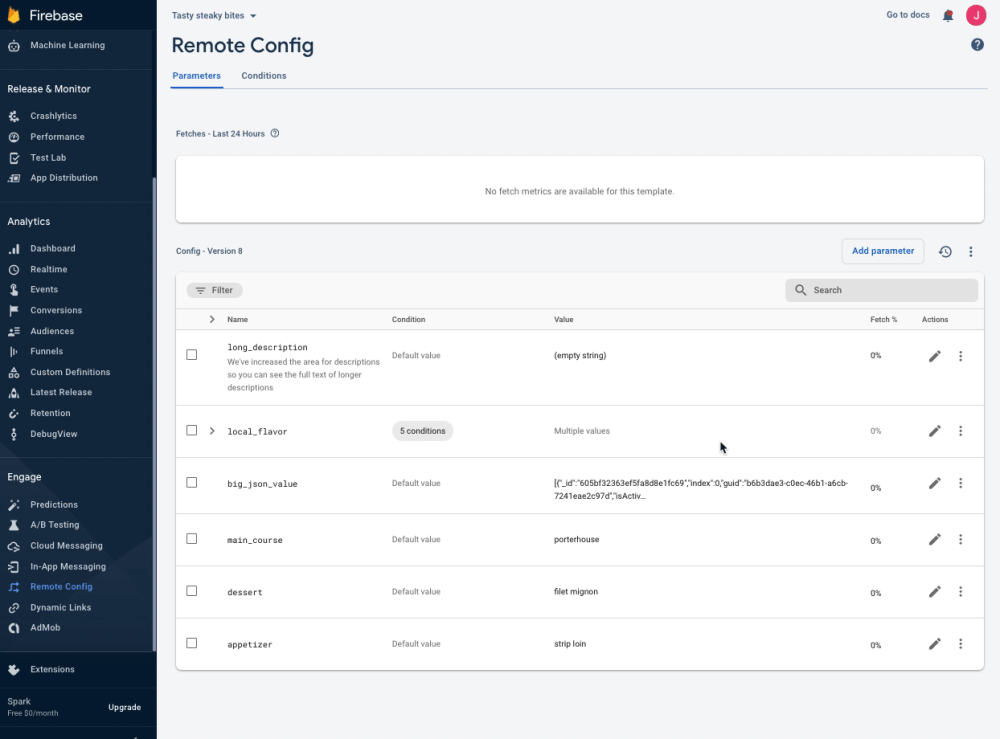Open Crashlytics in the sidebar
This screenshot has width=1000, height=739.
pos(53,116)
